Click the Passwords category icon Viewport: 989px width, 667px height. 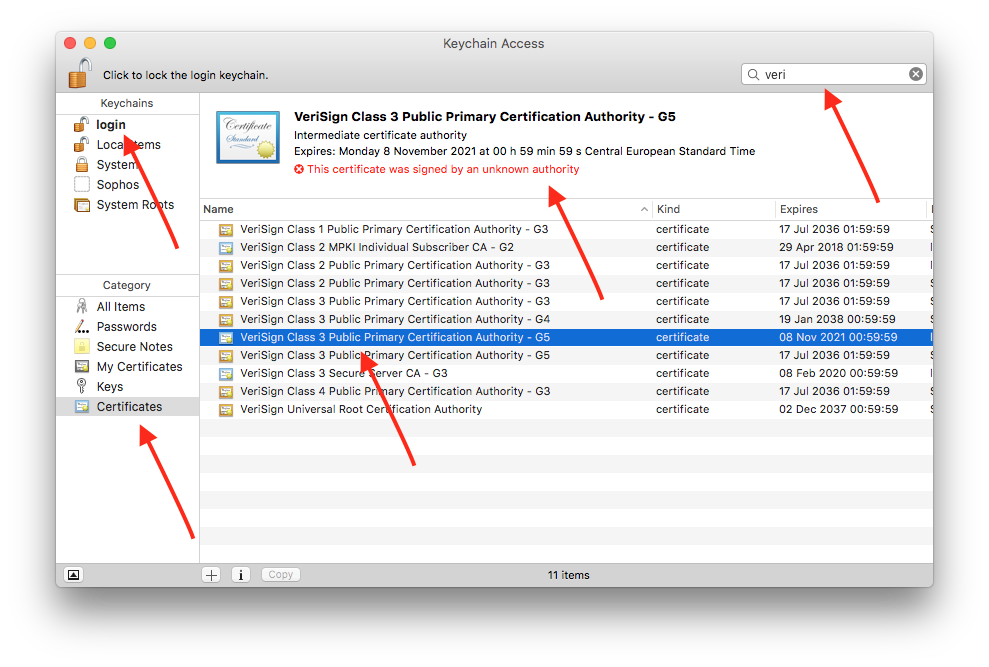82,327
